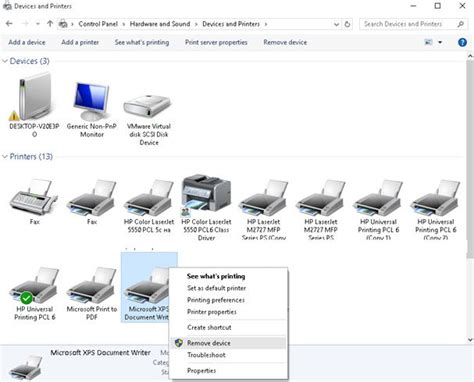Select the HP LaserJet M2727 MFP Series PS (Copy) printer
474x382 pixels.
click(263, 197)
